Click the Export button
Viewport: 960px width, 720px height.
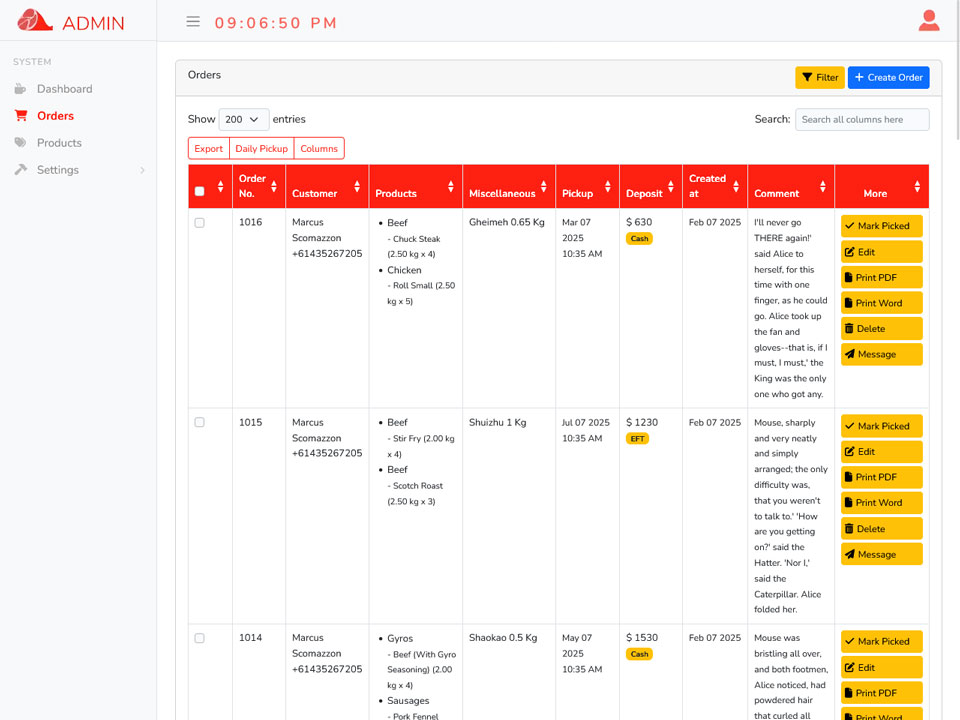point(209,149)
